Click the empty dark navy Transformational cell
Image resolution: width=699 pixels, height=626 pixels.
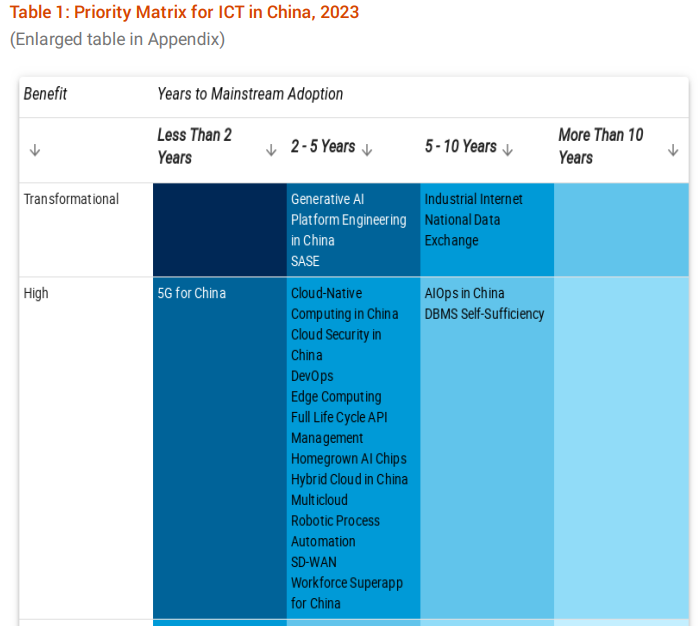220,230
